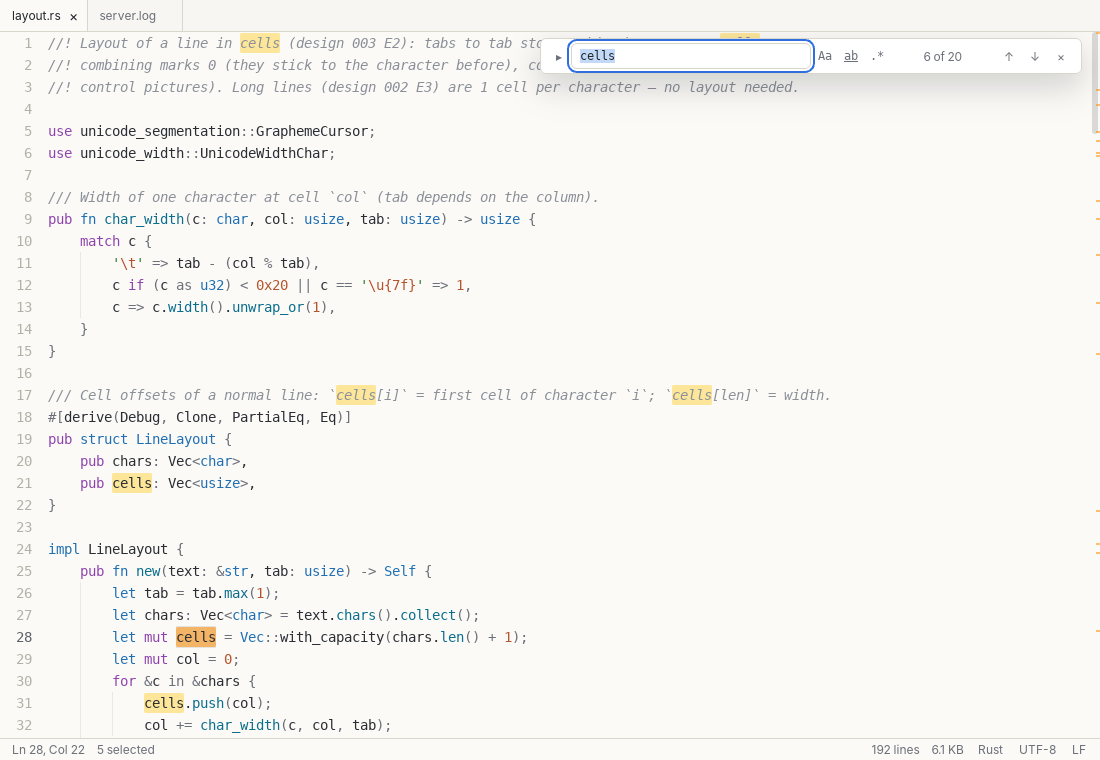Viewport: 1100px width, 760px height.
Task: Go to previous match with up arrow
Action: (1009, 57)
